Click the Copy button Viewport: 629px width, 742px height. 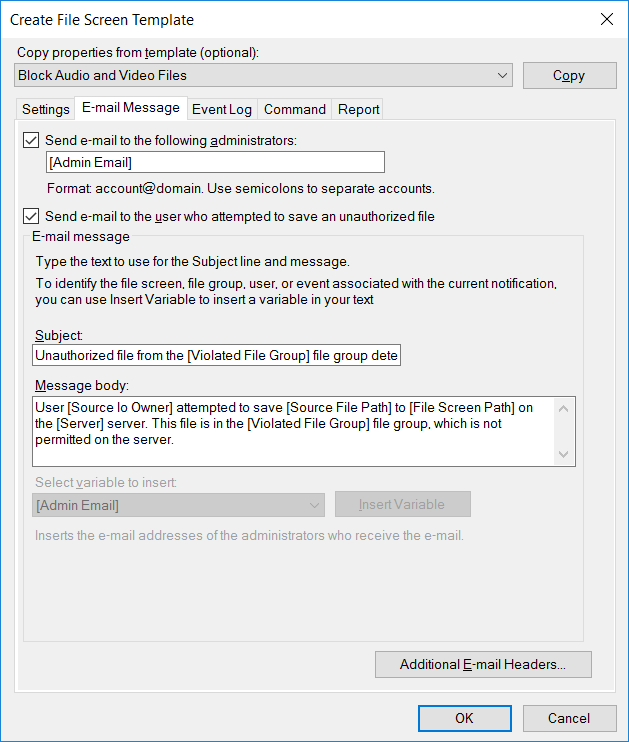pos(569,75)
